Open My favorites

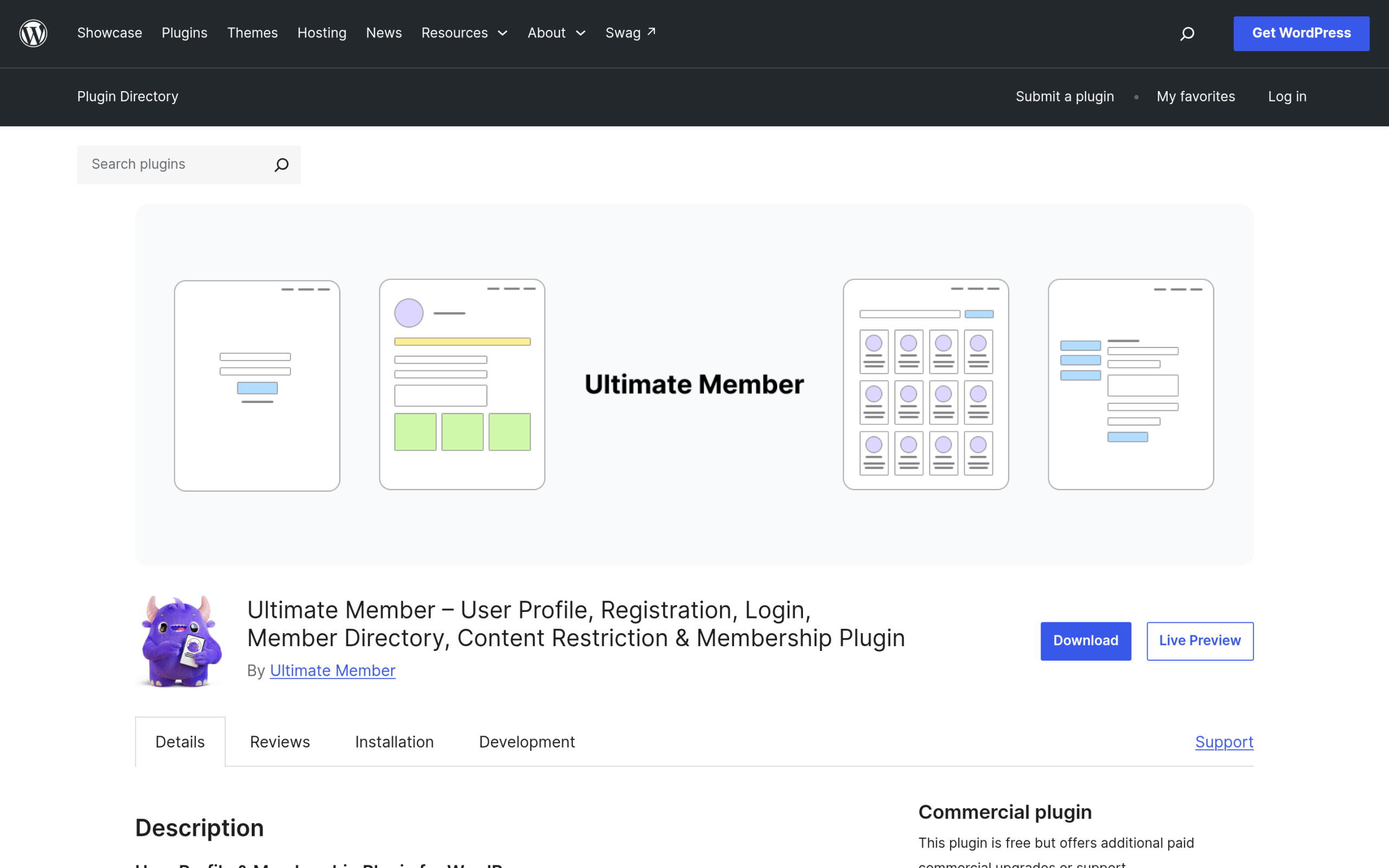click(x=1196, y=97)
